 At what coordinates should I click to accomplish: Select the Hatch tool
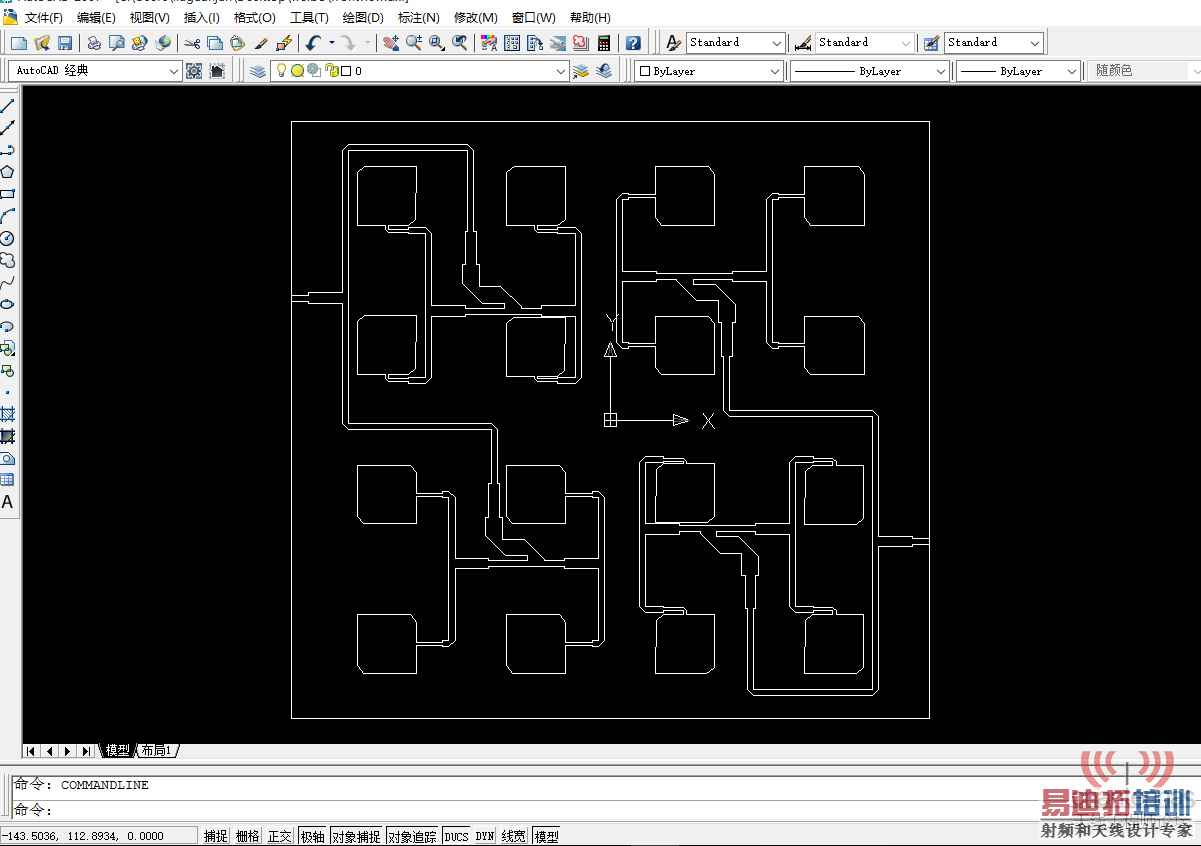(7, 414)
